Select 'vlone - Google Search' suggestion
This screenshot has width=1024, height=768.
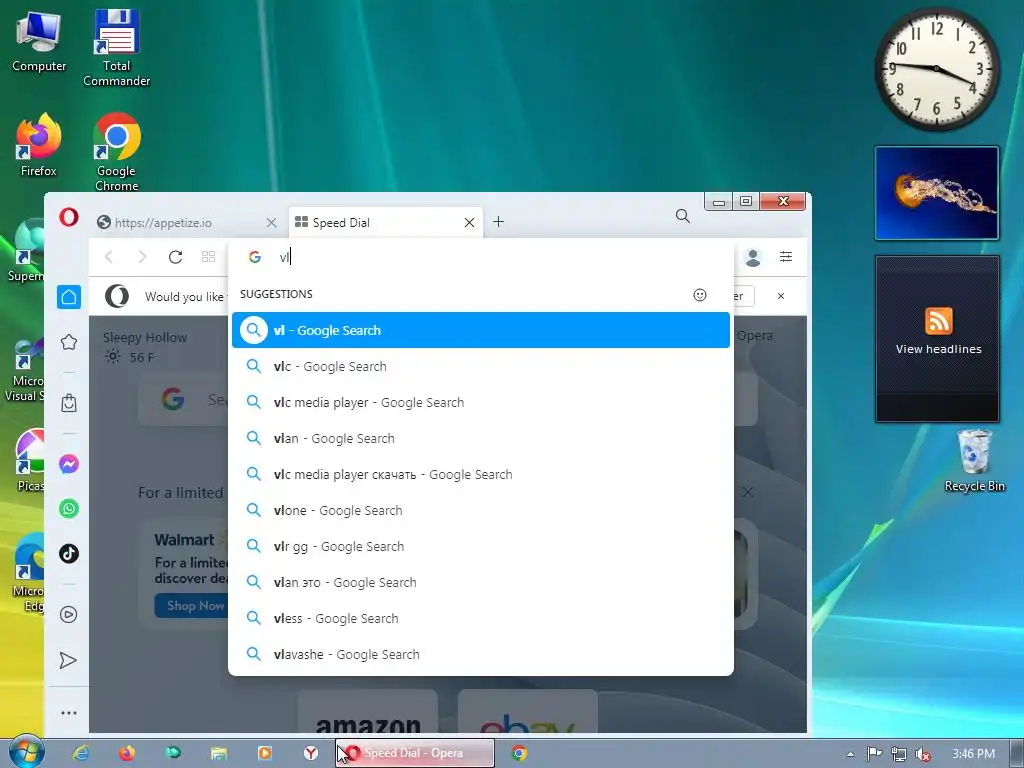pyautogui.click(x=481, y=510)
